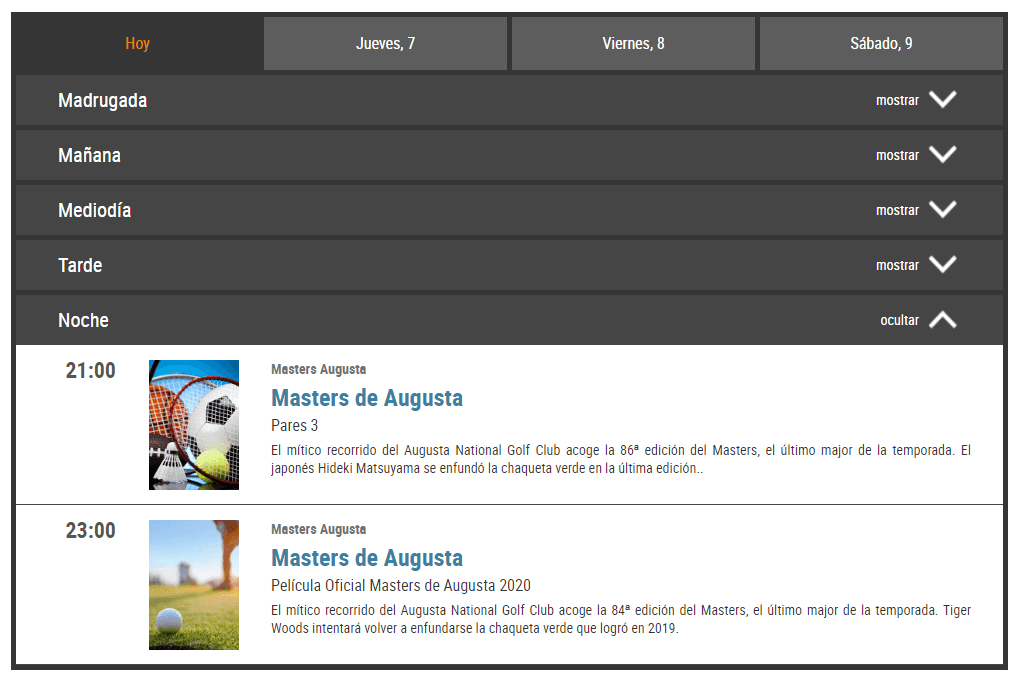This screenshot has width=1018, height=676.
Task: Click the 21:00 time label
Action: (90, 370)
